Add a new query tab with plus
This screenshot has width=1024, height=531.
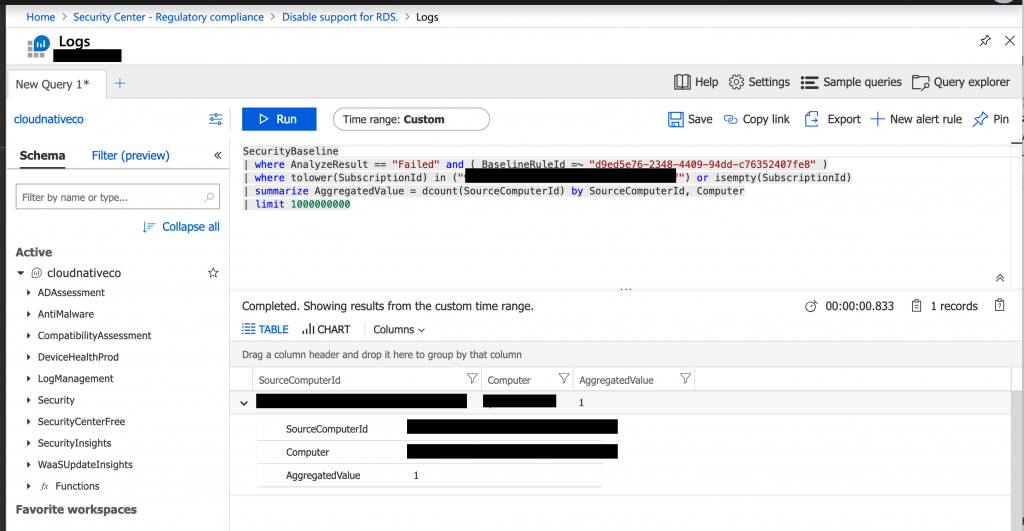pyautogui.click(x=120, y=83)
